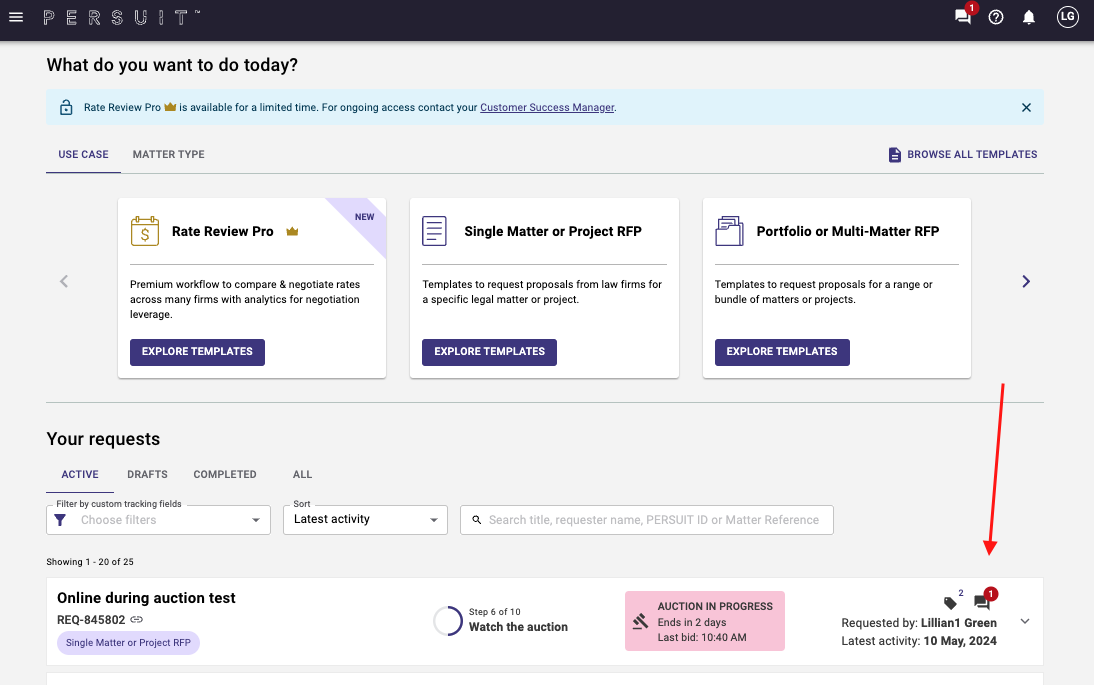The image size is (1094, 685).
Task: Open the Choose filters dropdown
Action: click(158, 520)
